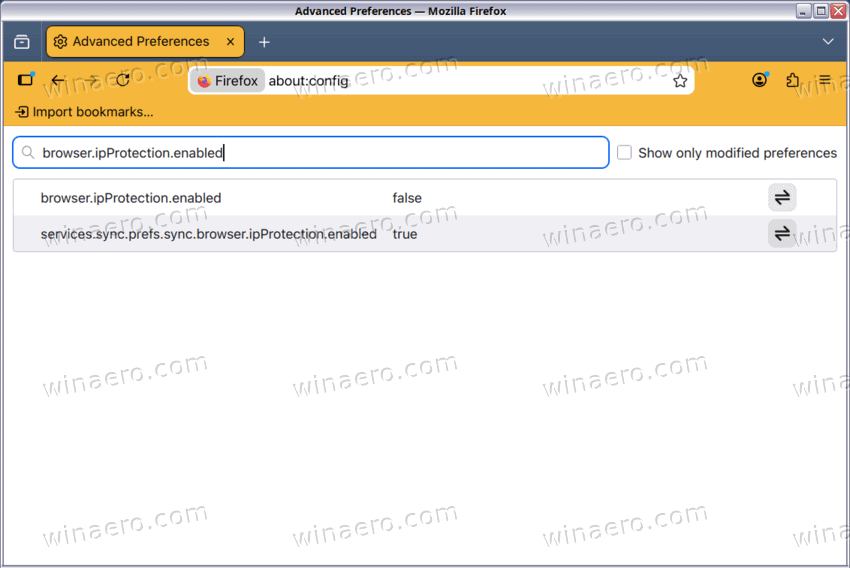Select browser.ipProtection.enabled preference name

point(131,198)
